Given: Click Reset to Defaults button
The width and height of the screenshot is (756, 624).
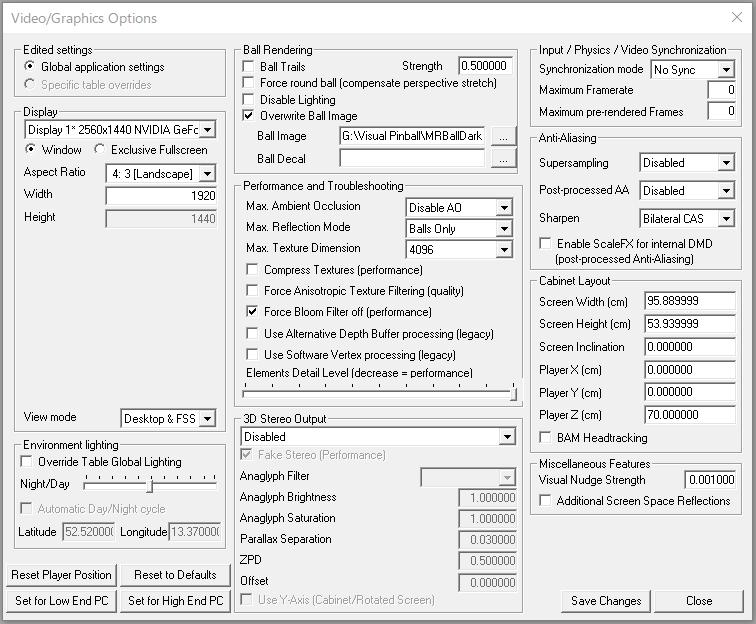Looking at the screenshot, I should 175,575.
